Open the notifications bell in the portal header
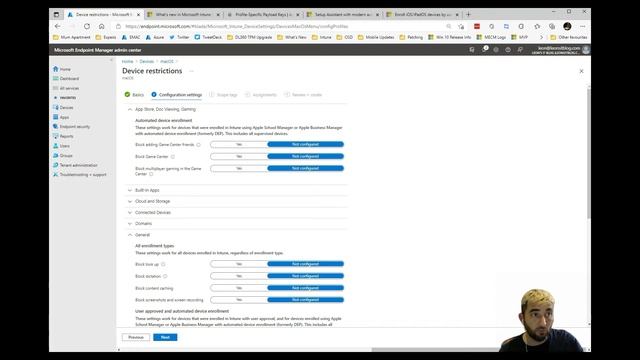Image resolution: width=640 pixels, height=360 pixels. (484, 50)
